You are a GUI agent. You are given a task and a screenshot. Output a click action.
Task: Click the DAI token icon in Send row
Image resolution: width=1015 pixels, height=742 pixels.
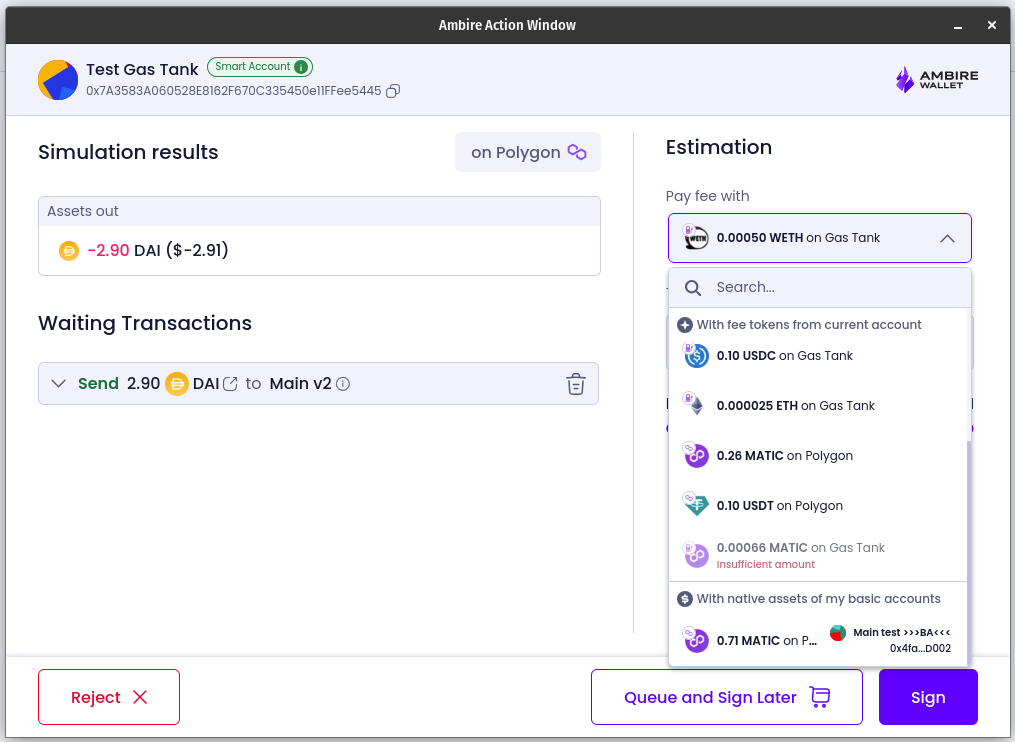[176, 384]
